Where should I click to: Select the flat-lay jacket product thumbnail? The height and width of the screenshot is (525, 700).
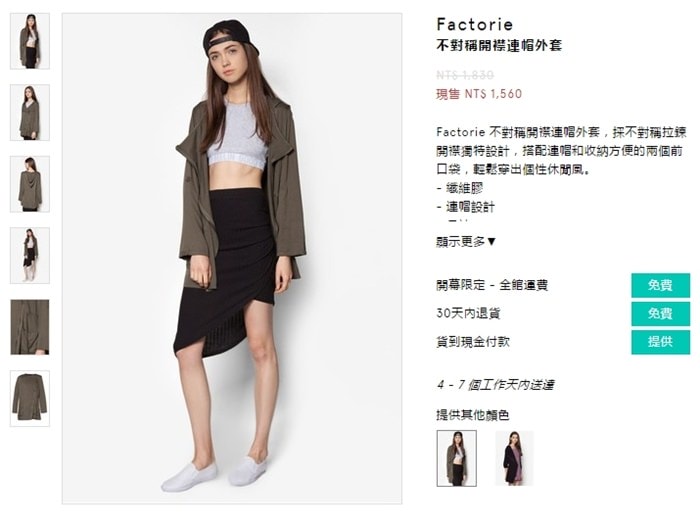(30, 398)
